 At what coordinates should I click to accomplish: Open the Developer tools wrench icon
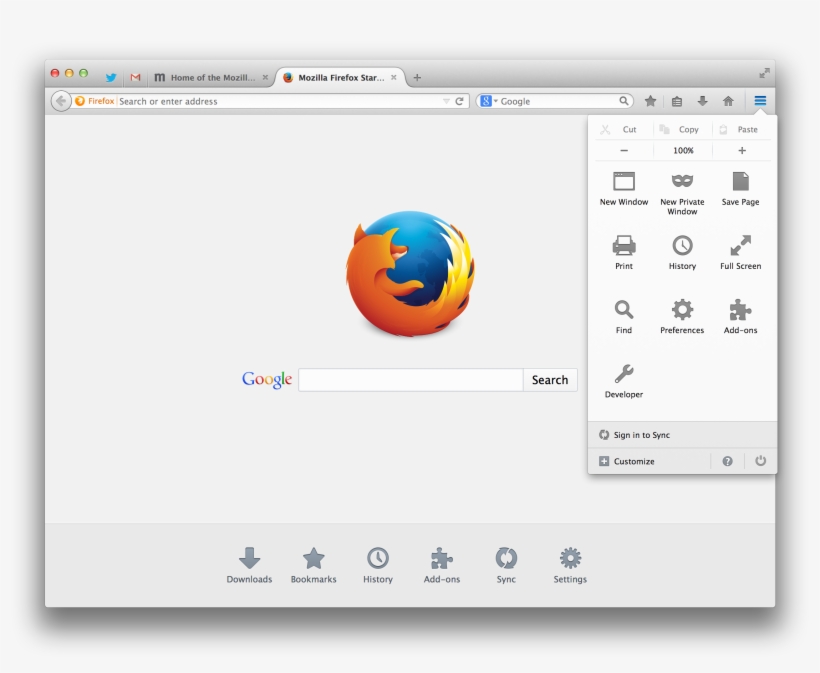(624, 374)
